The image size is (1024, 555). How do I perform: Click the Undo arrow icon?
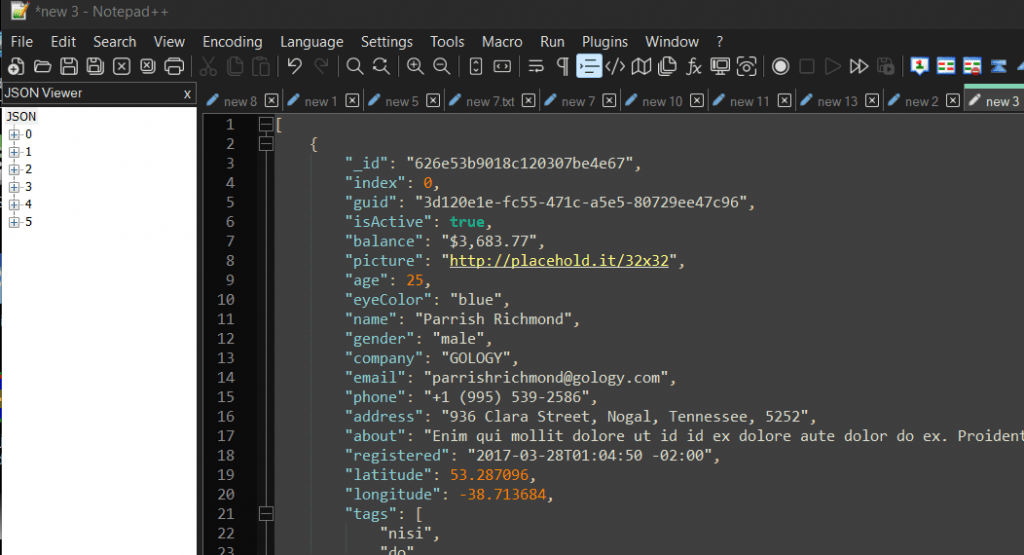(295, 67)
